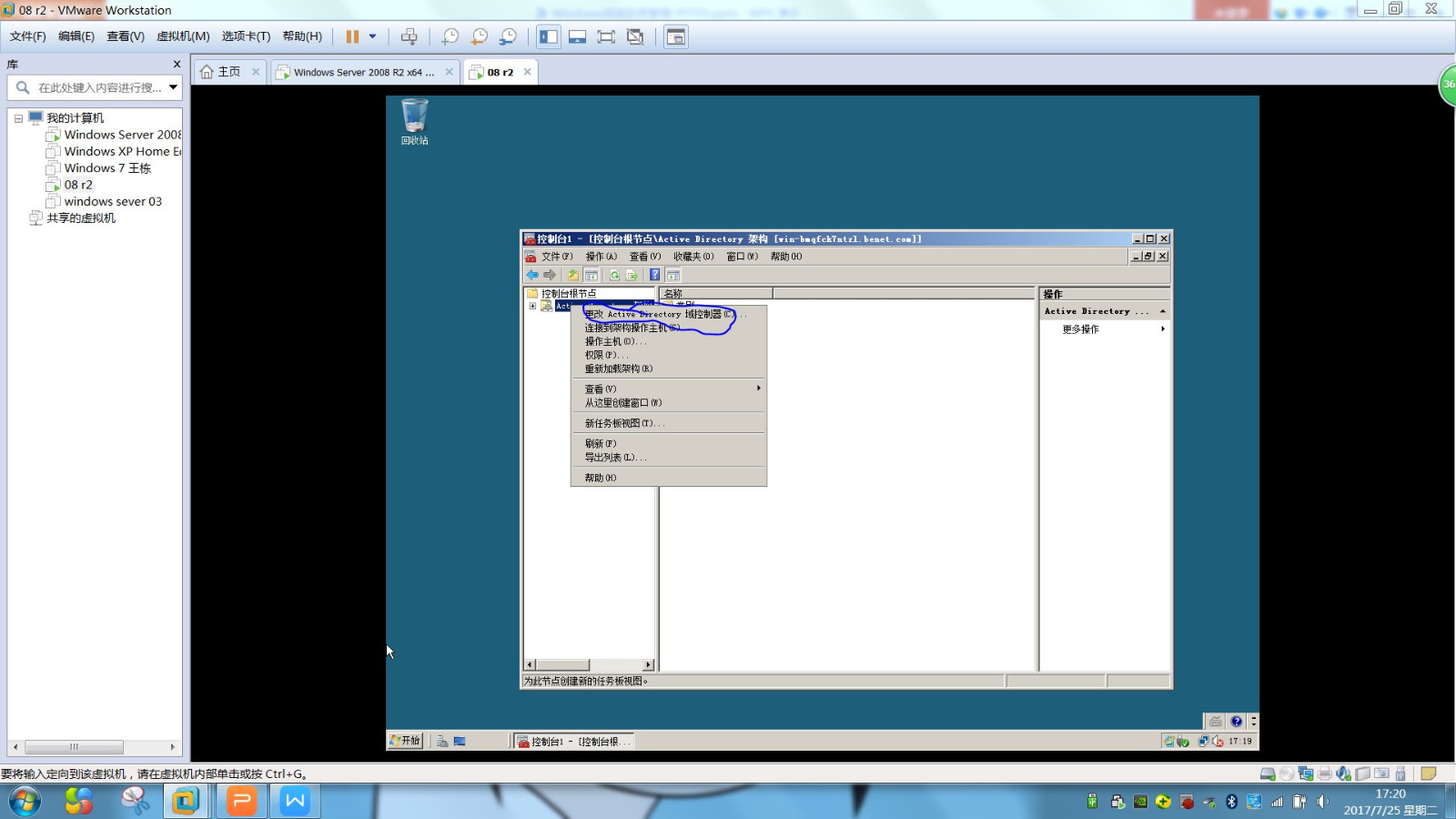
Task: Expand 查看(V) submenu in context menu
Action: tap(669, 389)
